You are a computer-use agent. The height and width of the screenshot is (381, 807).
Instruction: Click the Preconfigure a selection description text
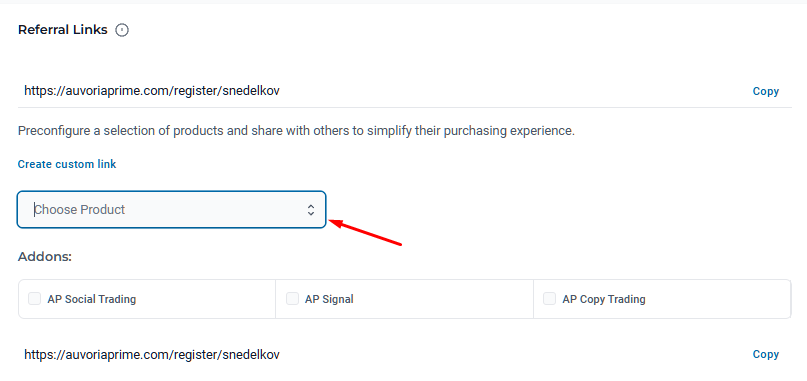coord(296,131)
